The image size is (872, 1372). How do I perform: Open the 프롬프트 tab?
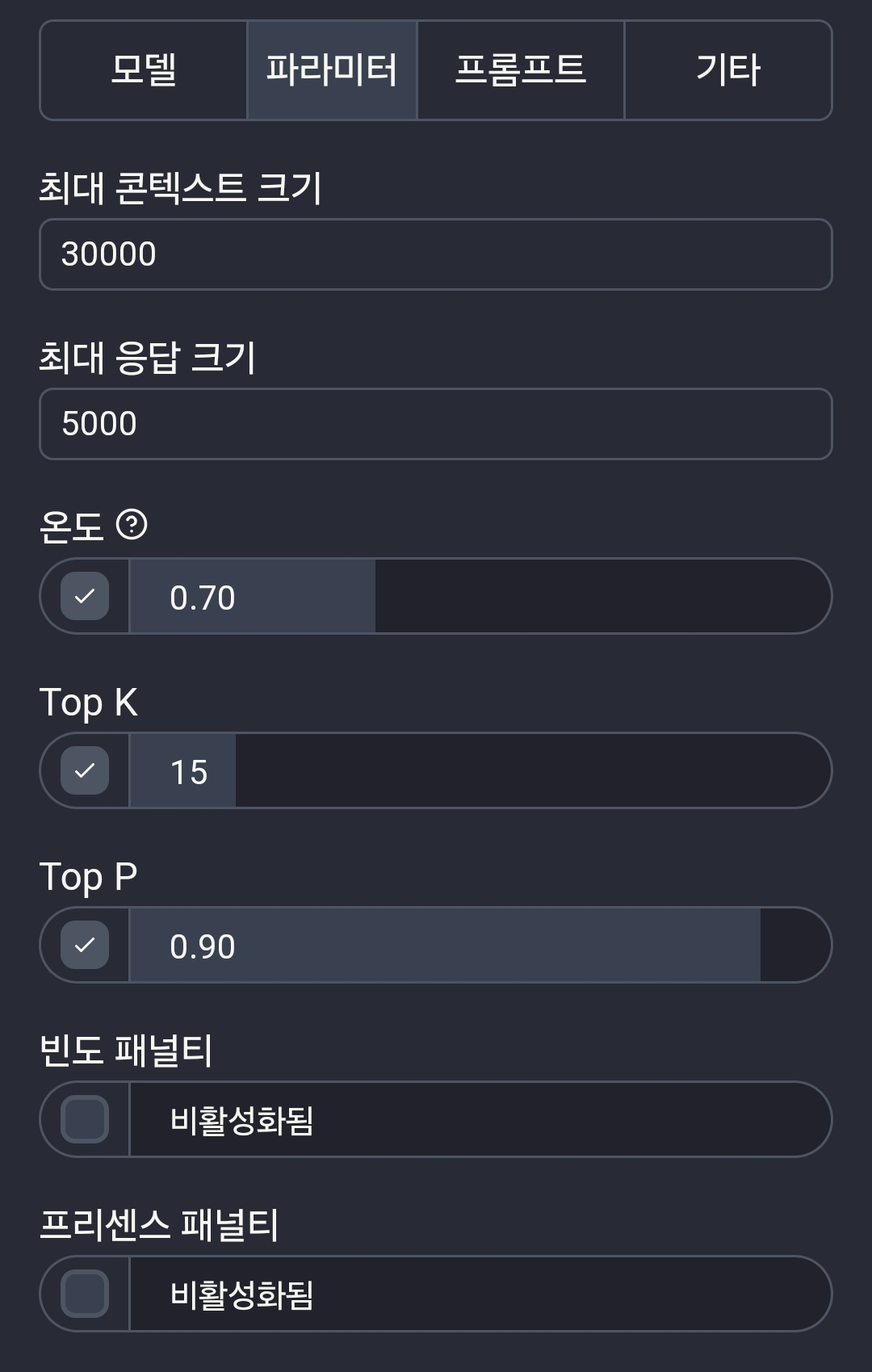521,70
